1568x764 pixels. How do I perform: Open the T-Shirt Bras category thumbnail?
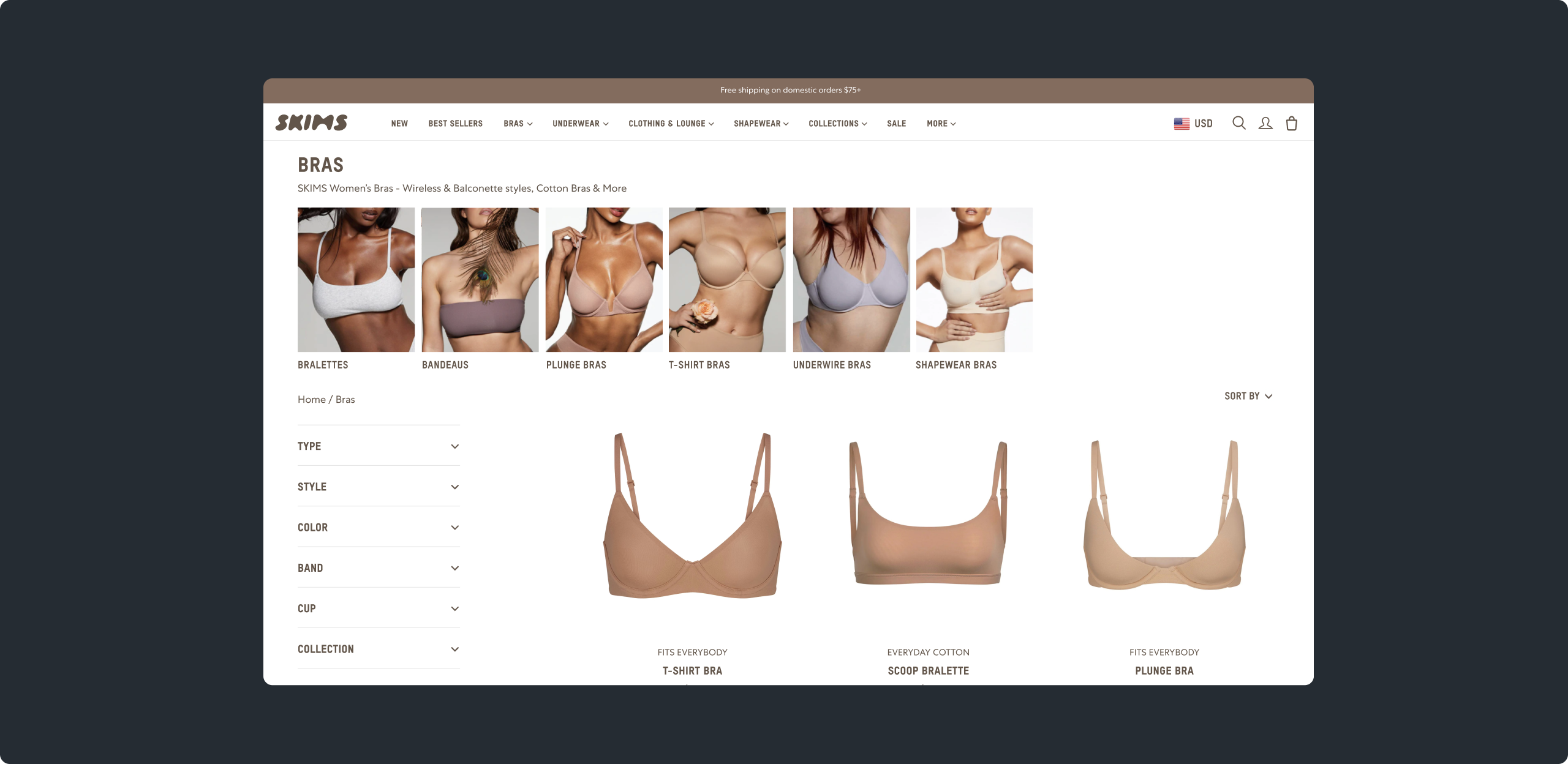click(727, 280)
